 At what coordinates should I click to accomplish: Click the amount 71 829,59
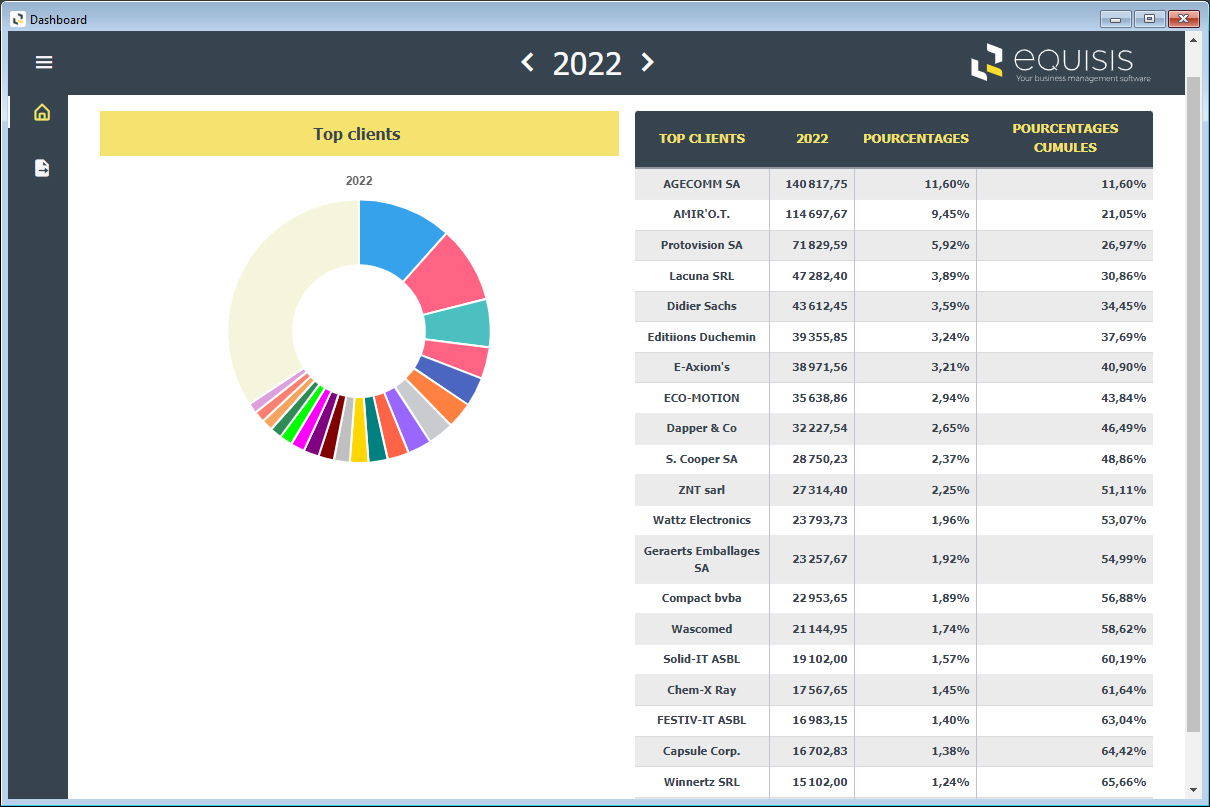click(x=820, y=246)
